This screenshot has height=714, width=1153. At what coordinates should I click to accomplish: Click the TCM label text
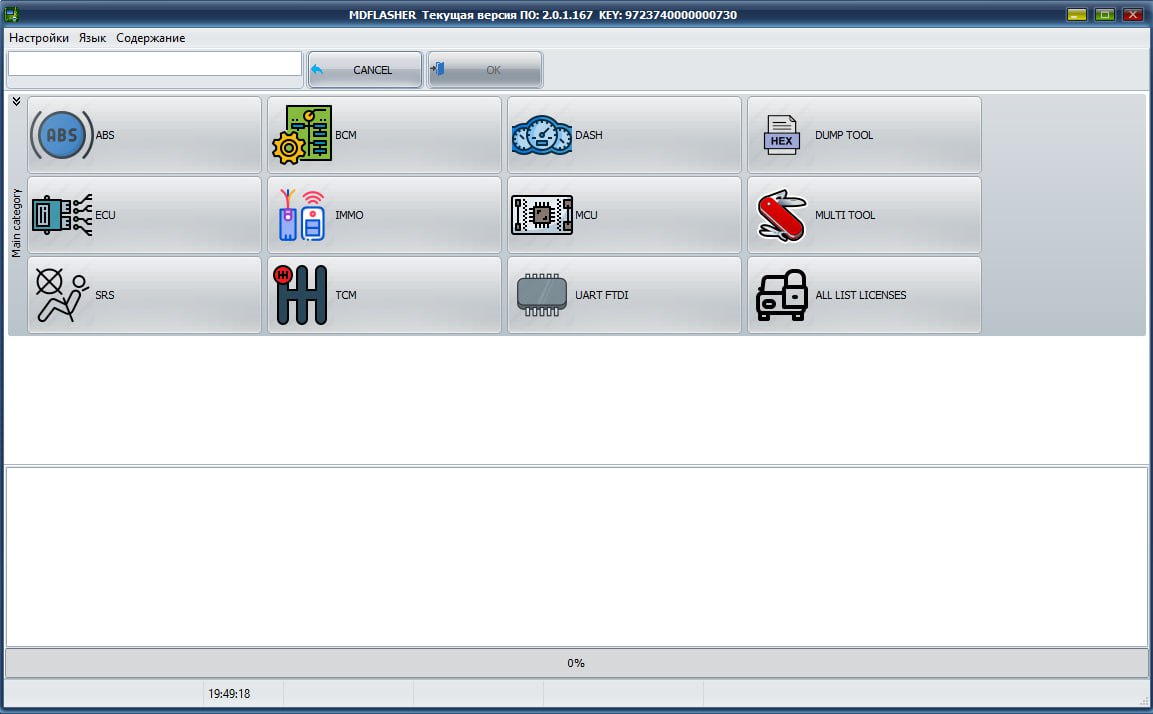click(346, 296)
